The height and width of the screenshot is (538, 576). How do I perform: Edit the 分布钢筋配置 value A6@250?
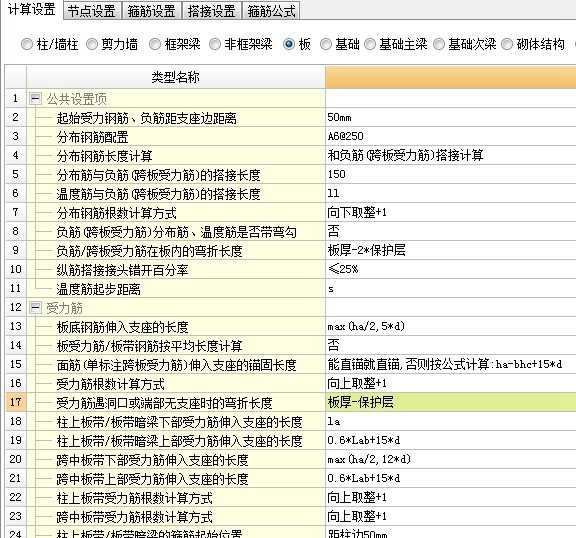click(x=450, y=137)
